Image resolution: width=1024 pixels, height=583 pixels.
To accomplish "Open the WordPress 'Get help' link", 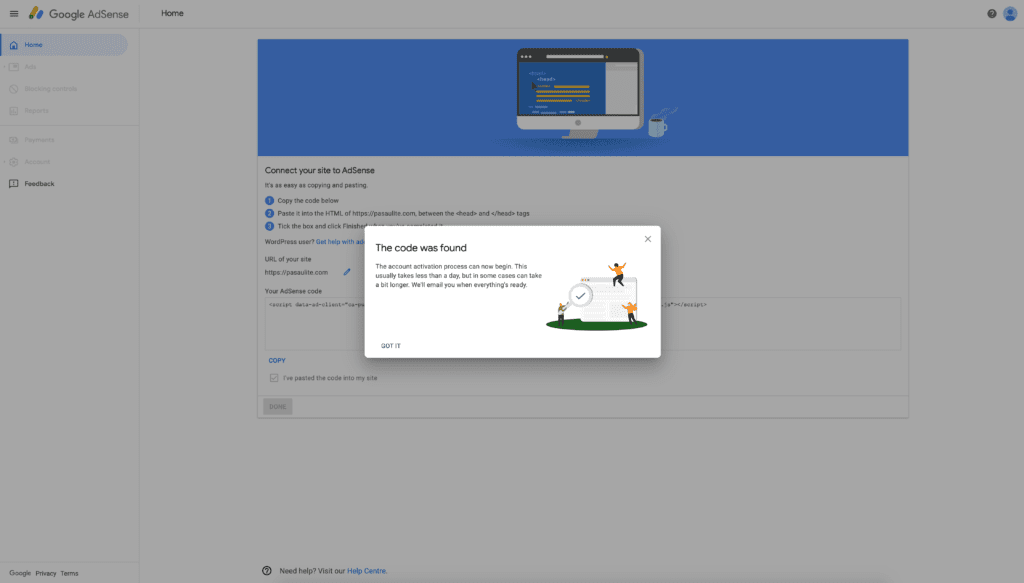I will [340, 242].
